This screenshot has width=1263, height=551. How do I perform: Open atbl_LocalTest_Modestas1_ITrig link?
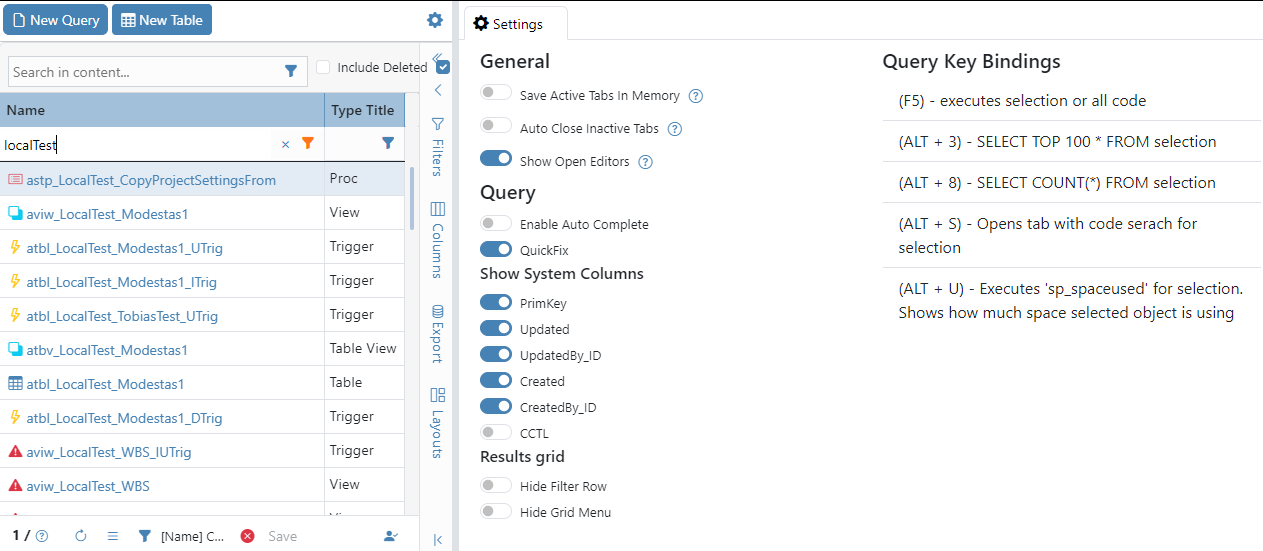121,282
